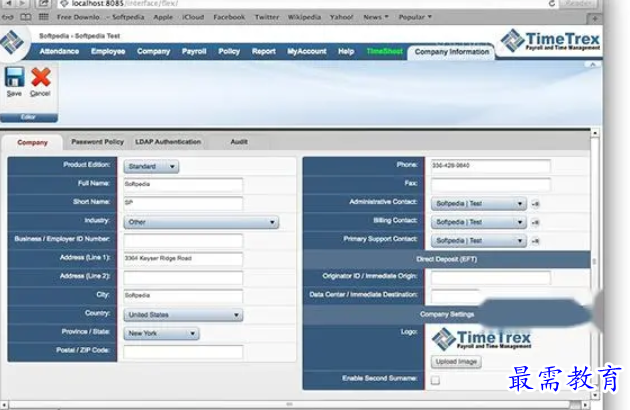
Task: Click the horizontal scrollbar left arrow
Action: pos(4,405)
